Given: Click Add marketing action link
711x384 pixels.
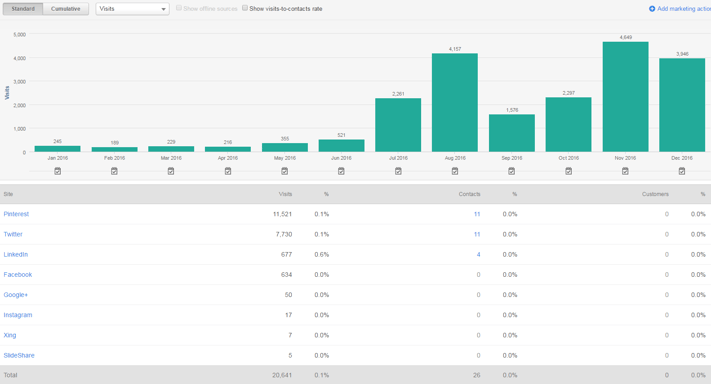Looking at the screenshot, I should [680, 9].
